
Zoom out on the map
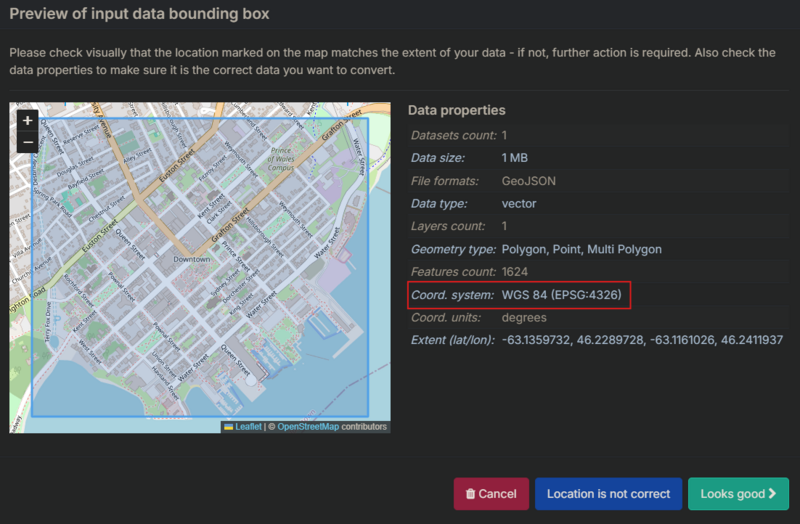[27, 142]
